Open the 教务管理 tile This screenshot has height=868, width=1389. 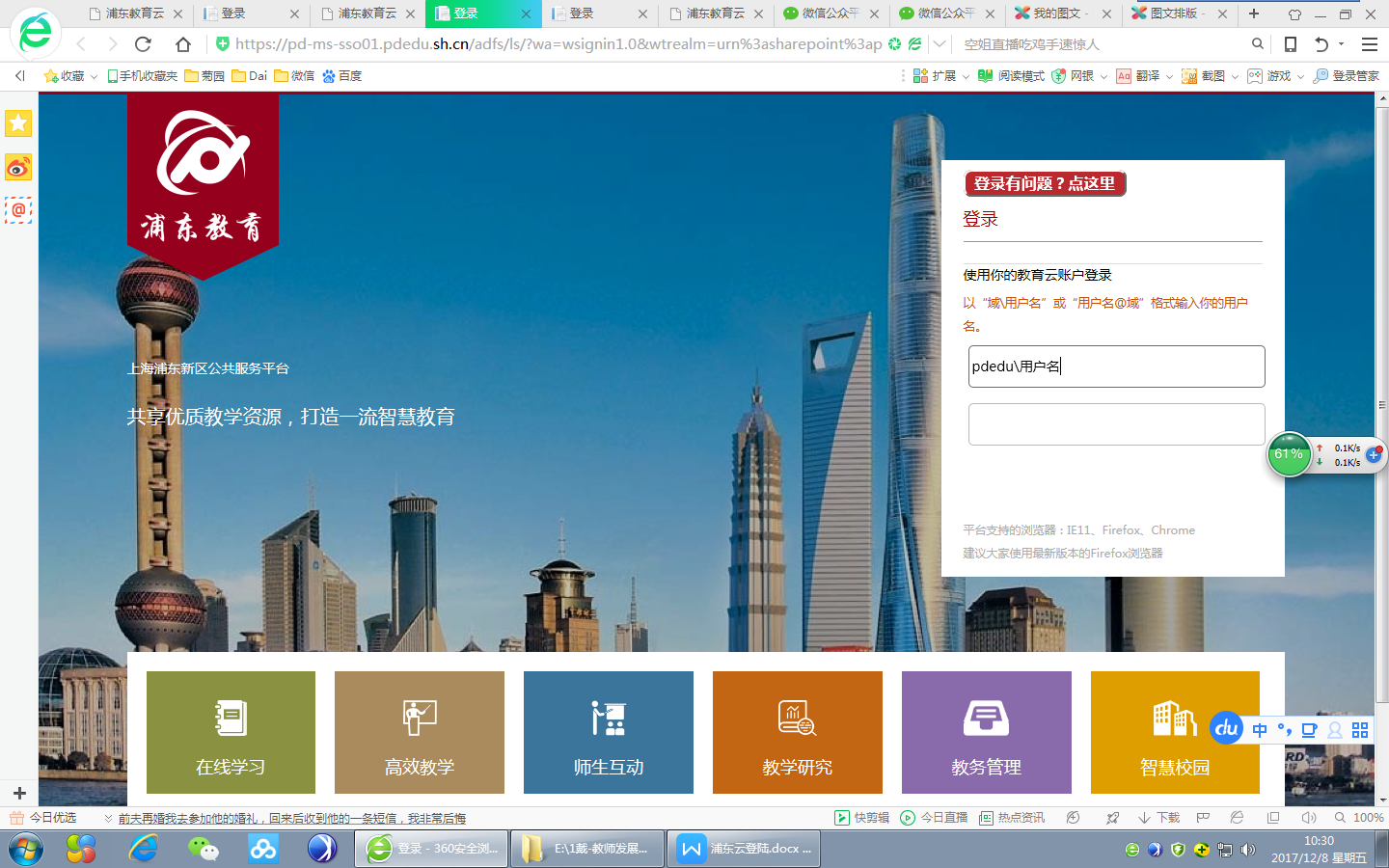(986, 732)
